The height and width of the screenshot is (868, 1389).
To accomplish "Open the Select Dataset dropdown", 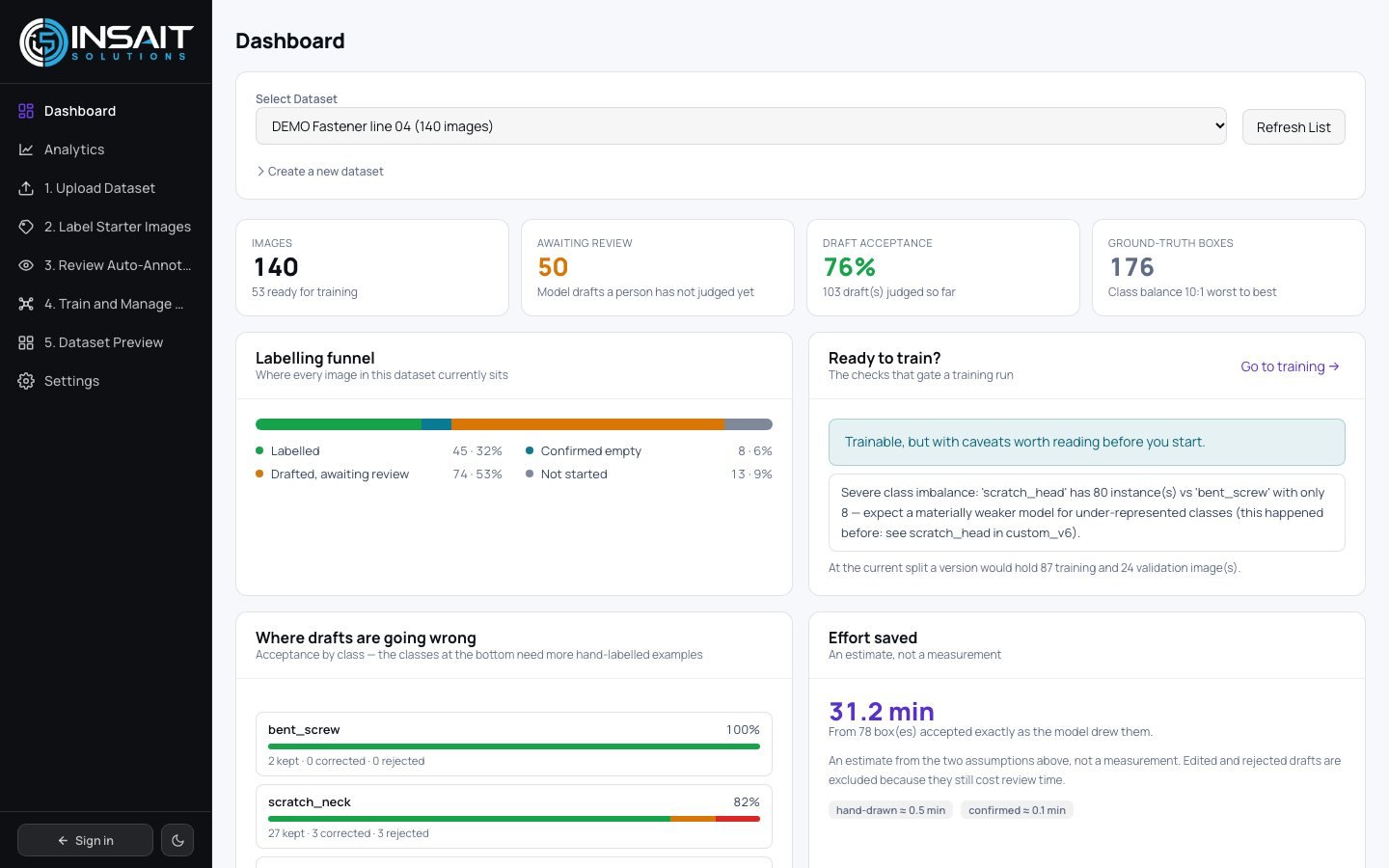I will coord(741,126).
